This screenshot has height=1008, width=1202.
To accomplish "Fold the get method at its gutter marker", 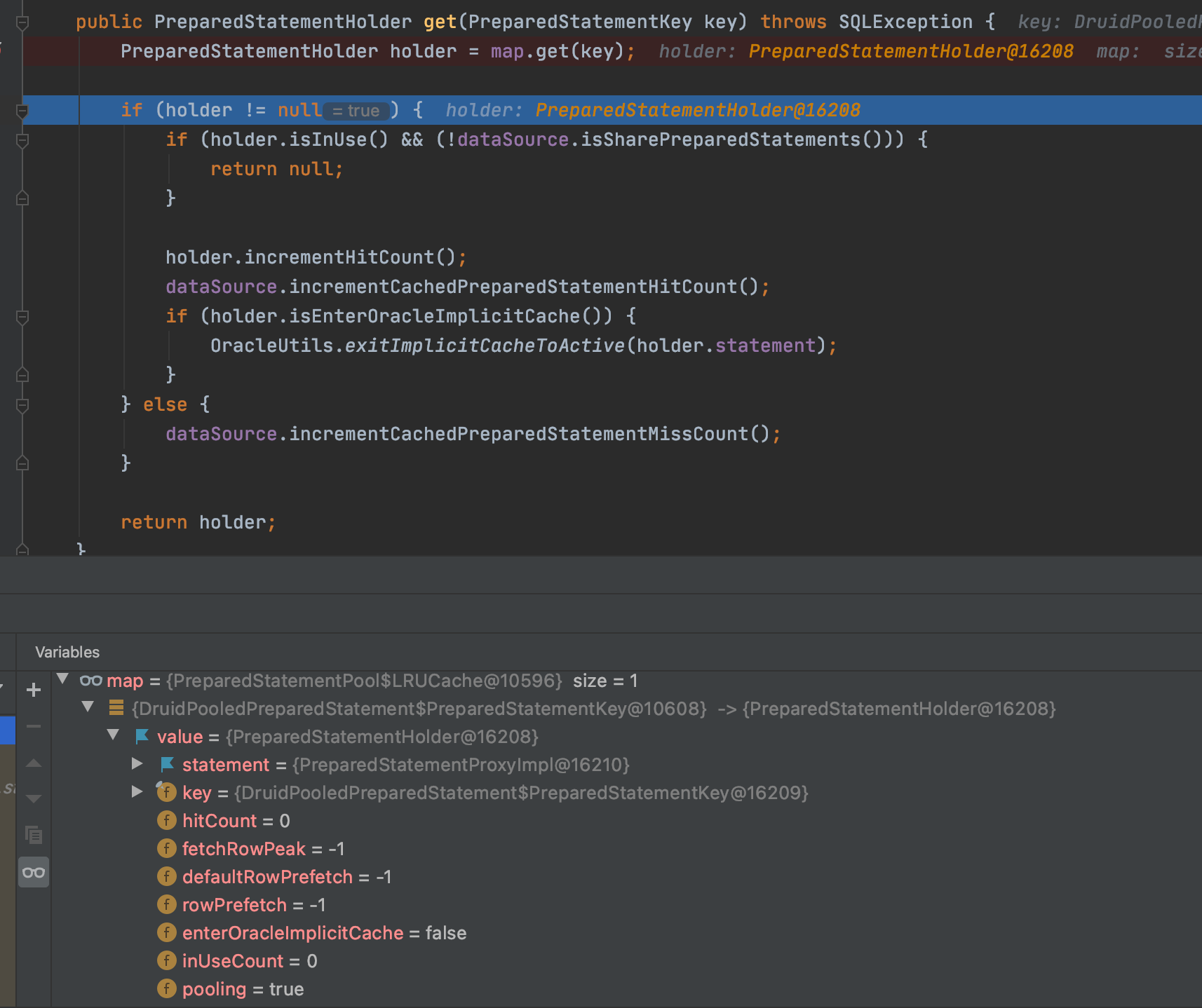I will coord(22,23).
